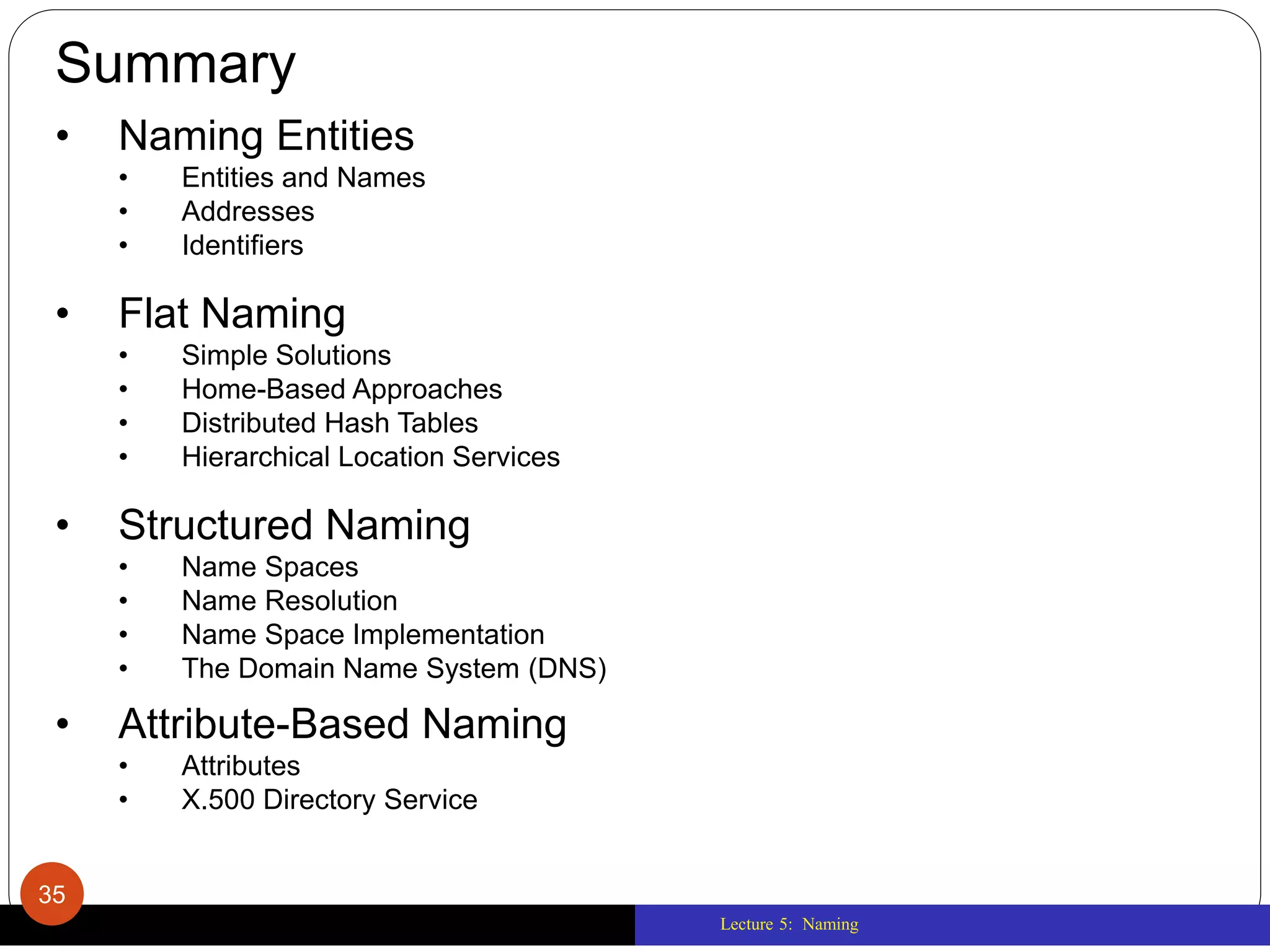Select Home-Based Approaches text
Image resolution: width=1270 pixels, height=952 pixels.
(x=342, y=389)
